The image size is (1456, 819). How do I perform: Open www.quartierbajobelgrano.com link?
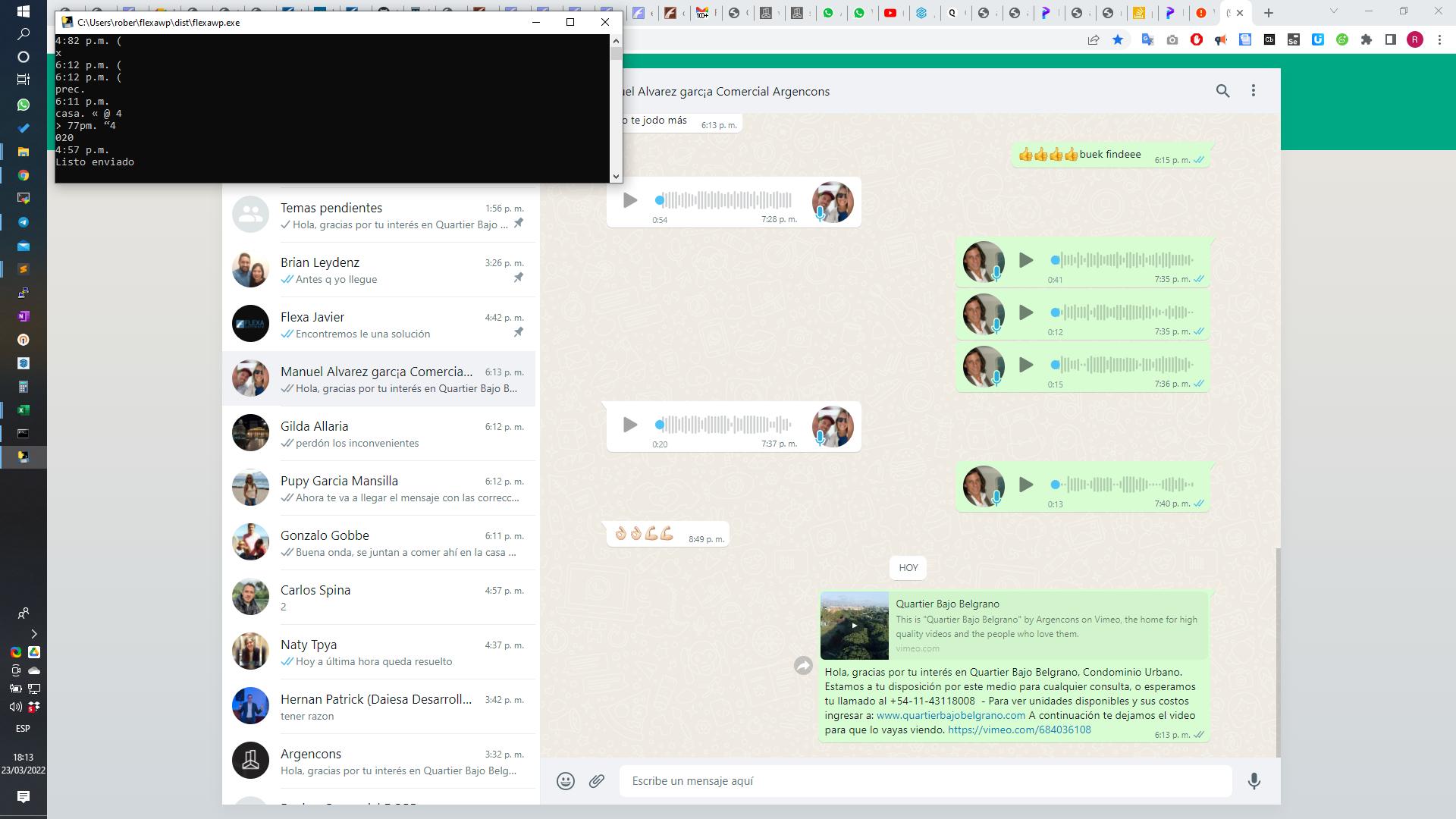coord(951,715)
